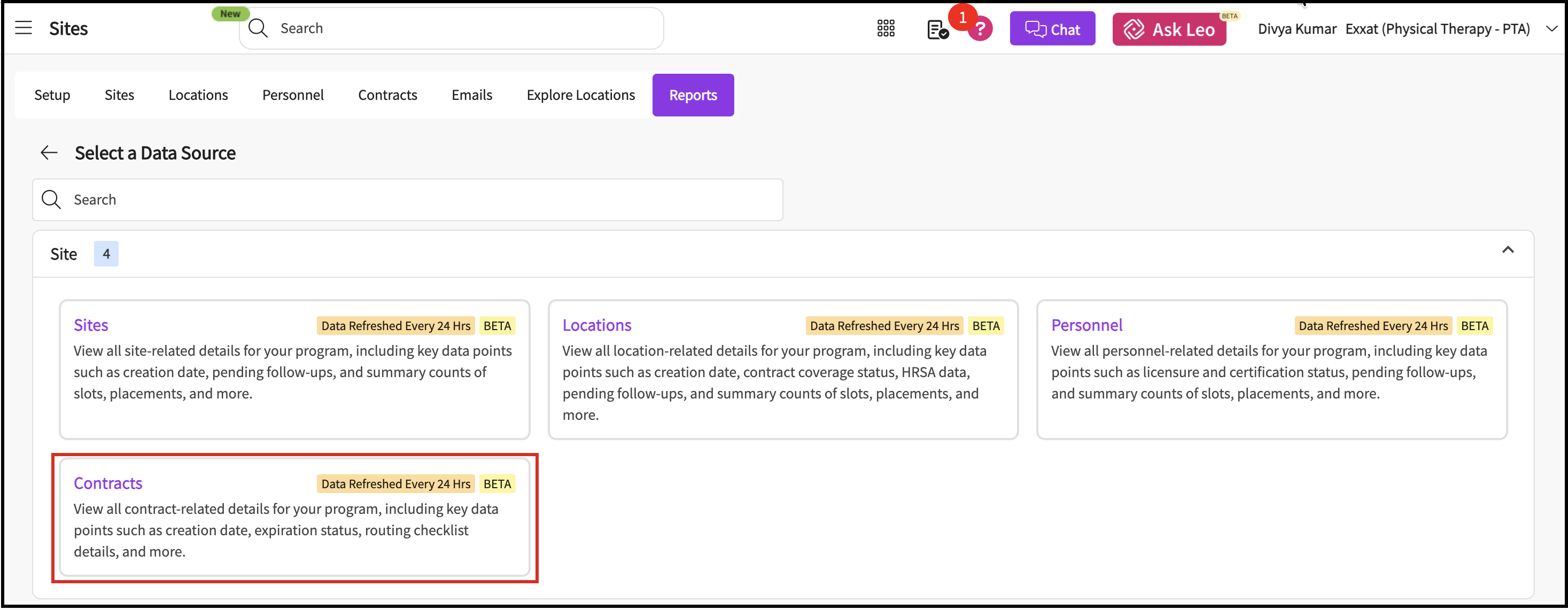Screen dimensions: 1568x610
Task: Click the magnifier icon in top search
Action: 258,29
